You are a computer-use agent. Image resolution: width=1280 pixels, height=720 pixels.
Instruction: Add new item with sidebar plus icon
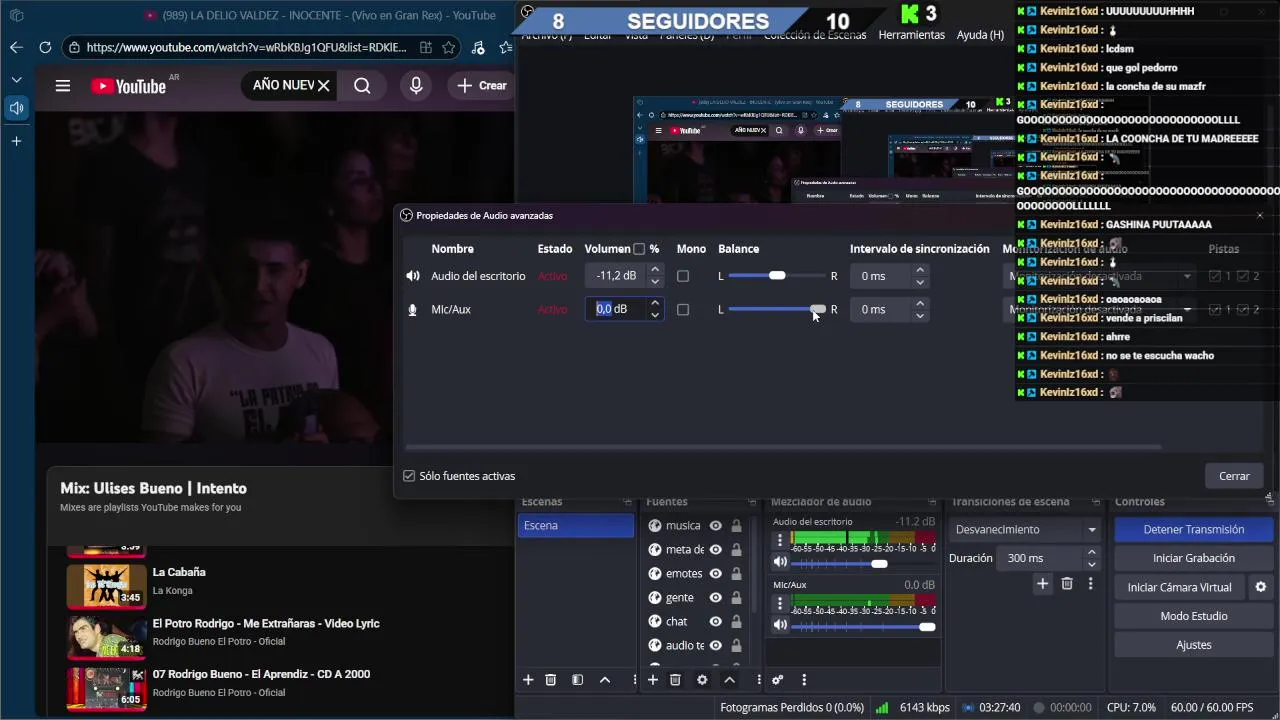(x=16, y=141)
